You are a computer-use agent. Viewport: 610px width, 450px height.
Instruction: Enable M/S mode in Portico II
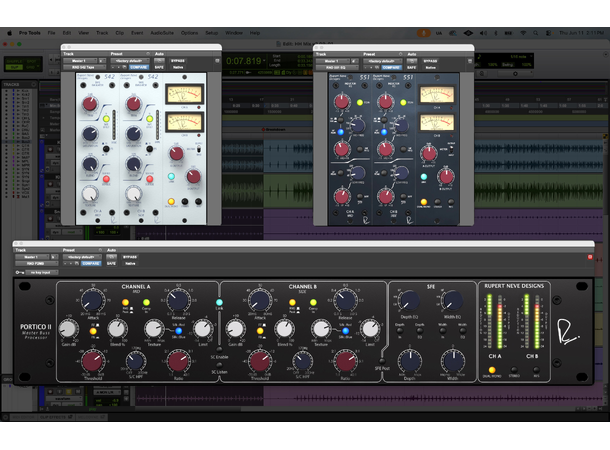pyautogui.click(x=536, y=369)
